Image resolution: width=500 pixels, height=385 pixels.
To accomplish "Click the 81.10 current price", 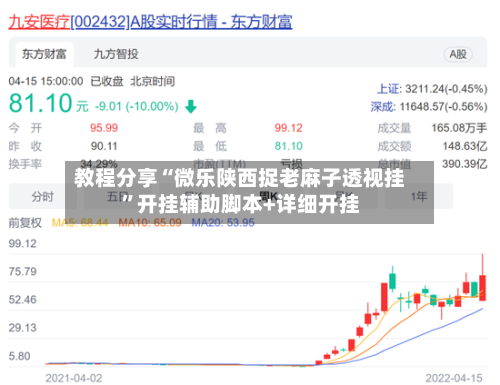I will tap(40, 103).
